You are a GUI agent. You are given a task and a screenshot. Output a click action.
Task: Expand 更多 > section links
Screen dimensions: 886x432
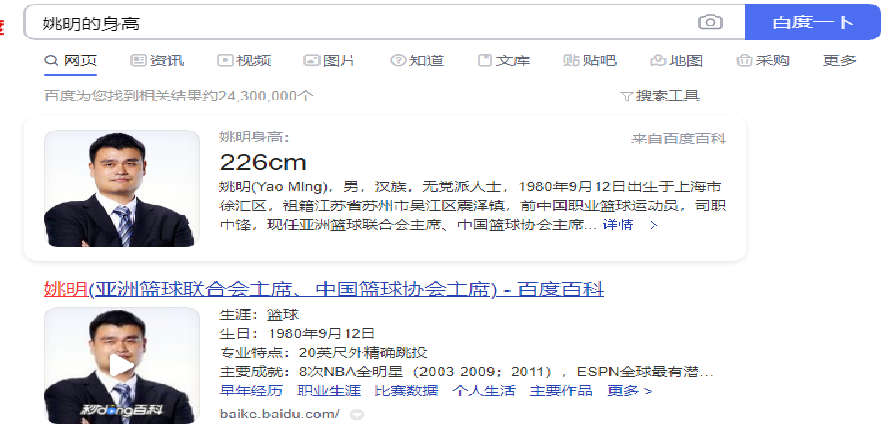tap(629, 390)
